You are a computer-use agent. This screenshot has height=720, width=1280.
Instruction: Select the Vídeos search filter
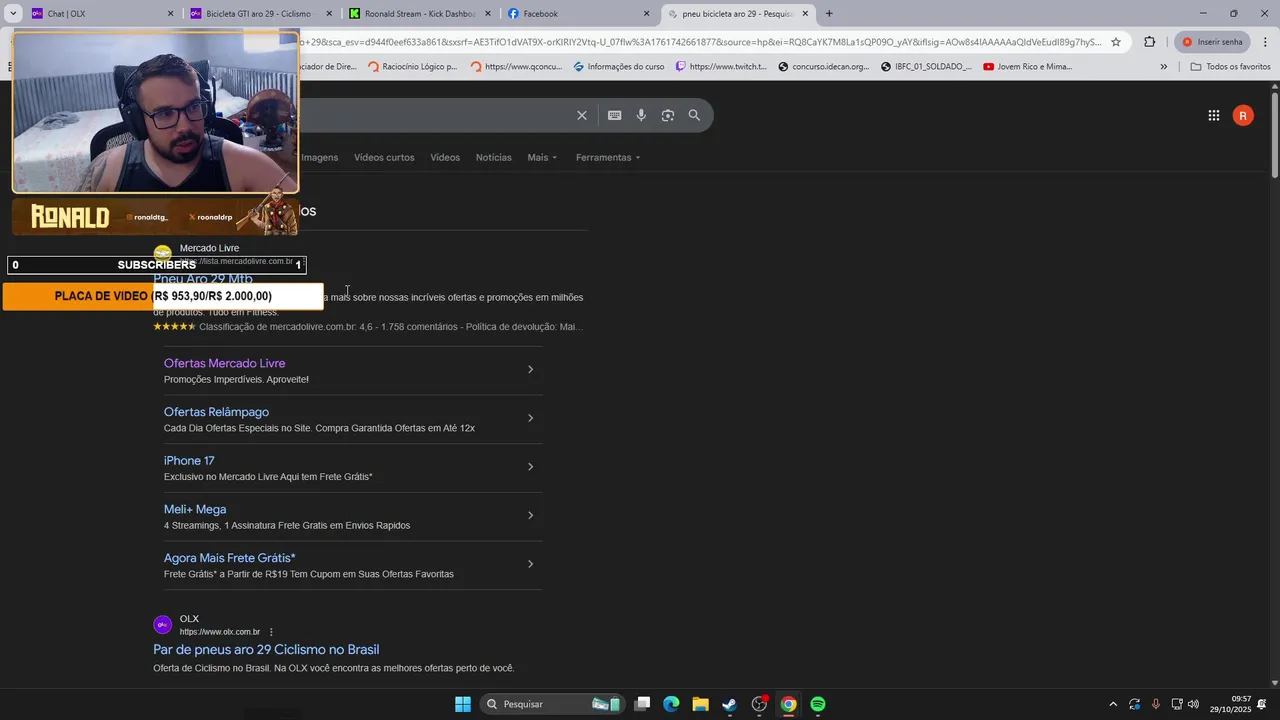coord(445,157)
